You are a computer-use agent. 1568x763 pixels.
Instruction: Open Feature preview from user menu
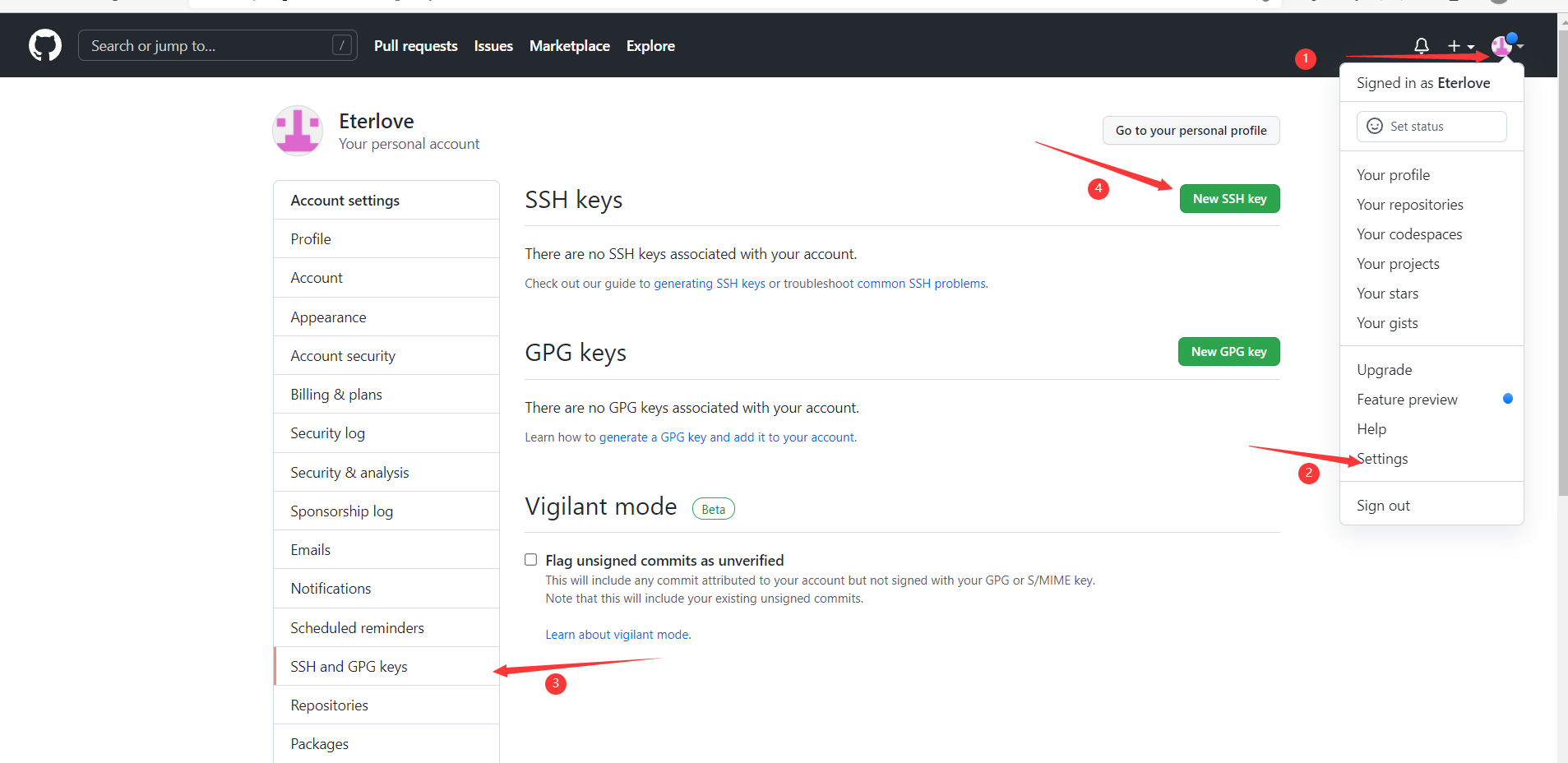(1432, 400)
